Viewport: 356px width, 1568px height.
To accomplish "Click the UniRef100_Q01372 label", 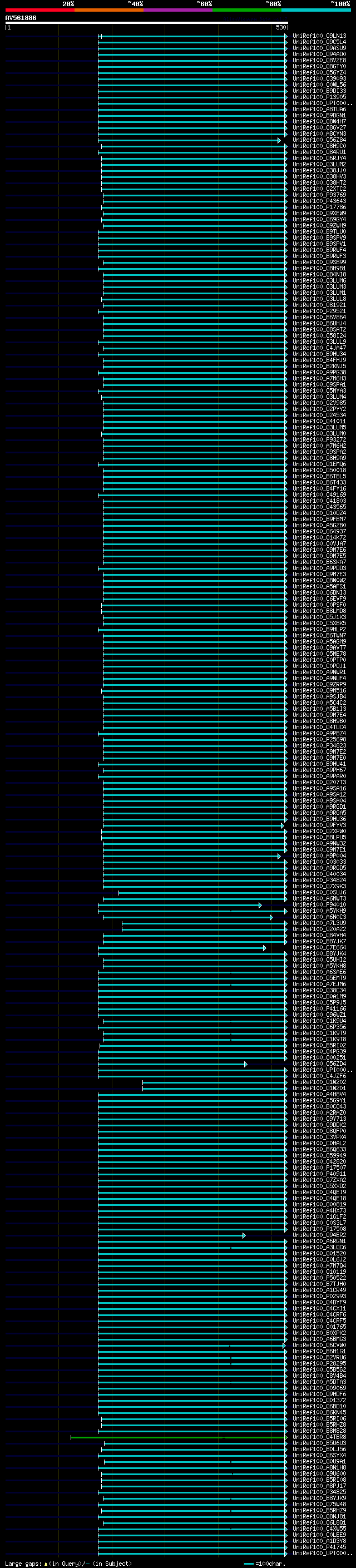I will pos(319,1401).
